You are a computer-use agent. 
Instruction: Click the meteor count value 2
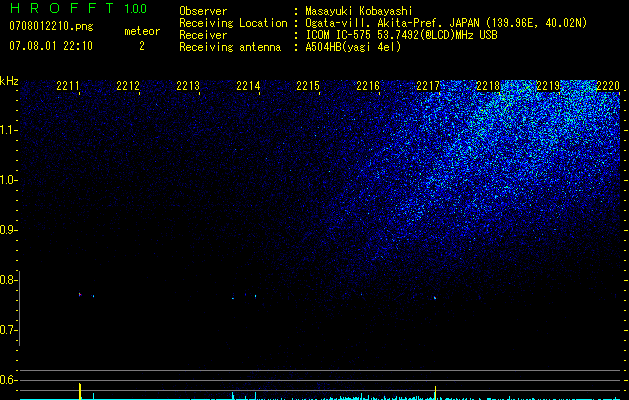pos(142,46)
